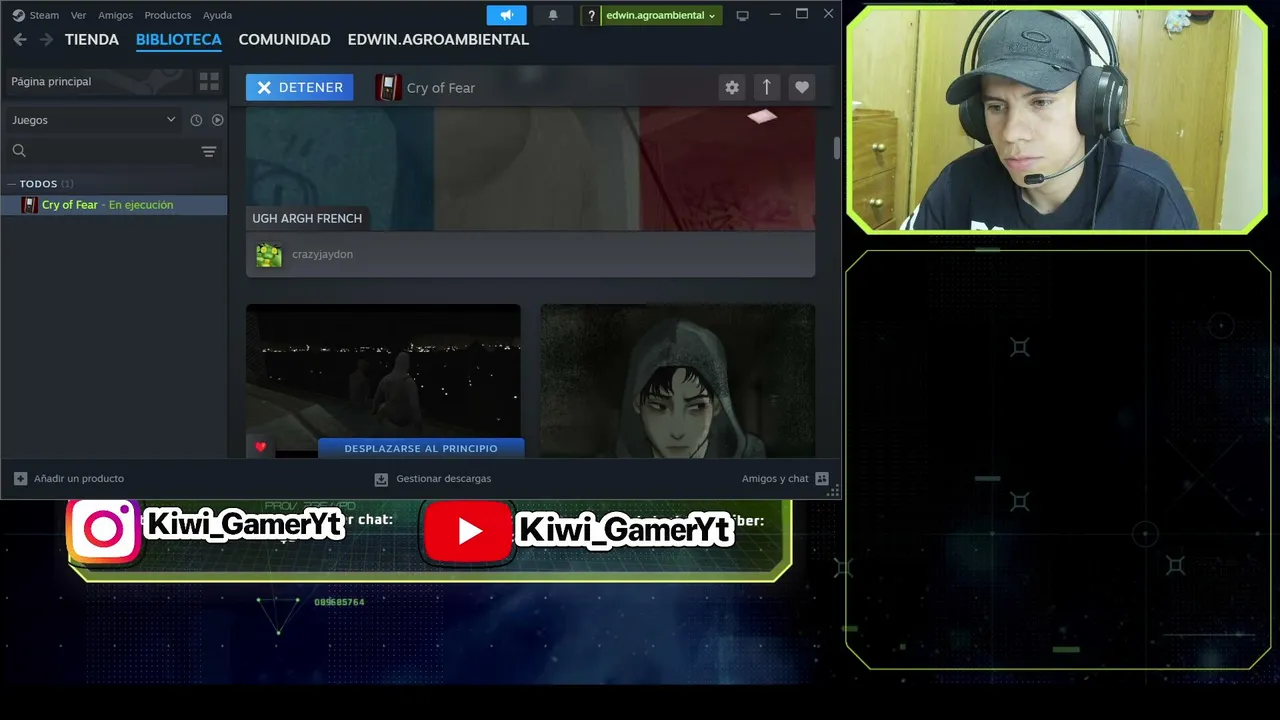1280x720 pixels.
Task: Switch to the TIENDA tab
Action: (x=92, y=39)
